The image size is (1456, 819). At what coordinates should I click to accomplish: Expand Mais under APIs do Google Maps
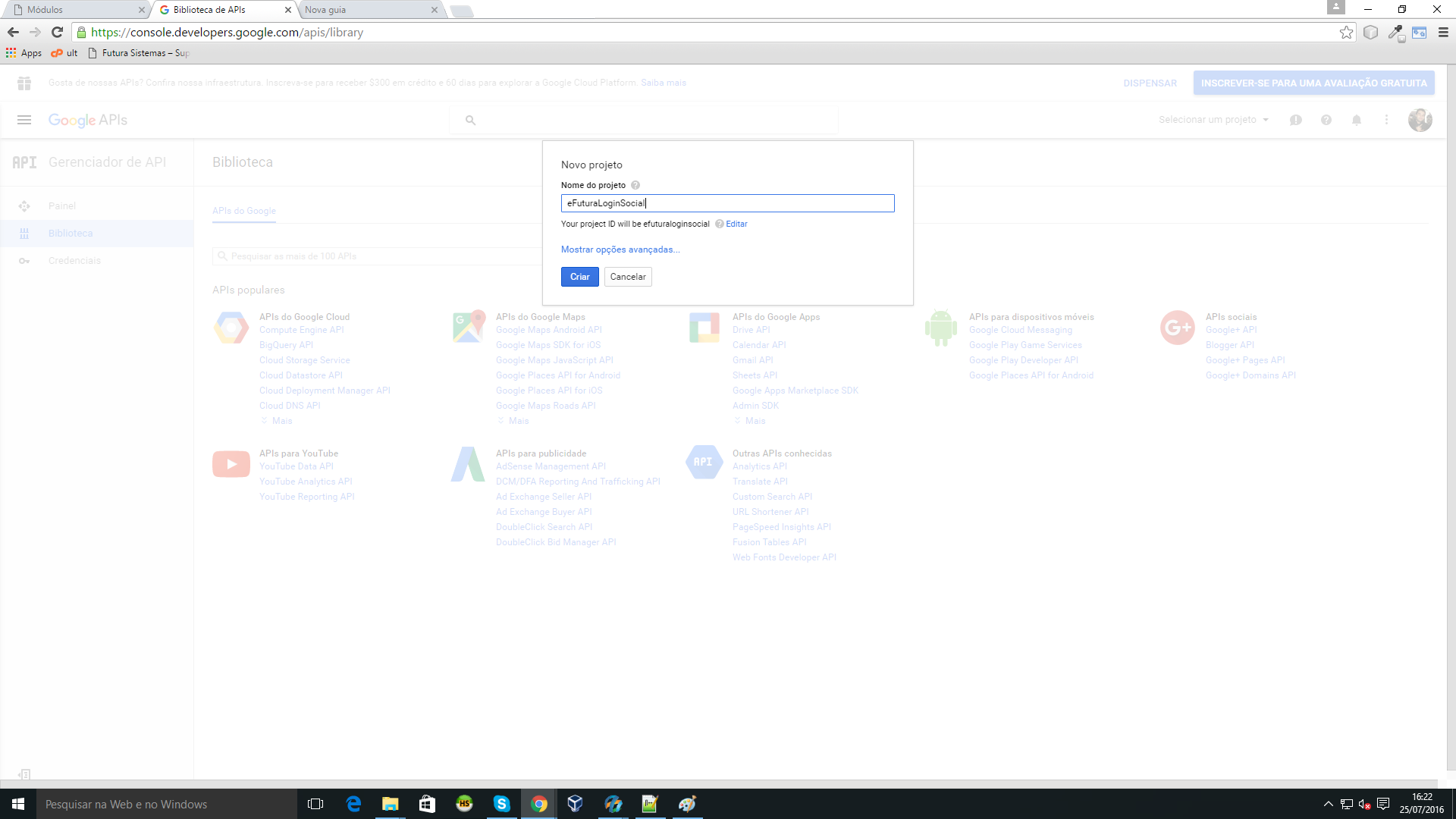pyautogui.click(x=514, y=421)
